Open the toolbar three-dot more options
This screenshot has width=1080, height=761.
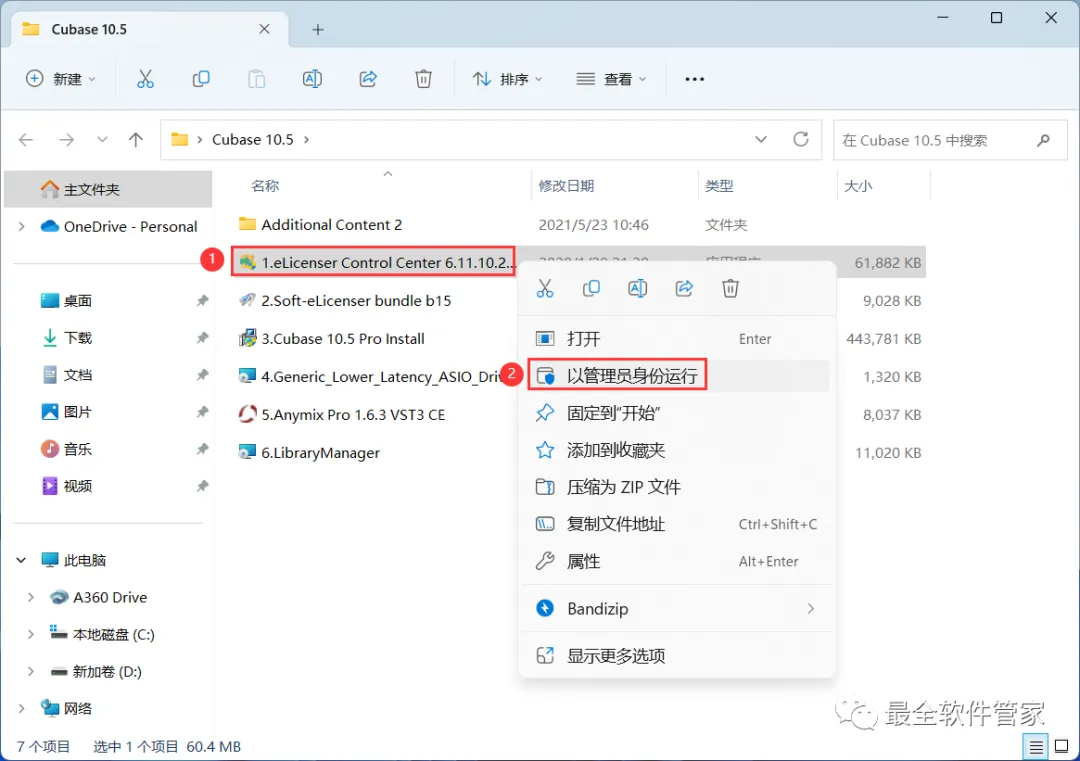click(694, 79)
